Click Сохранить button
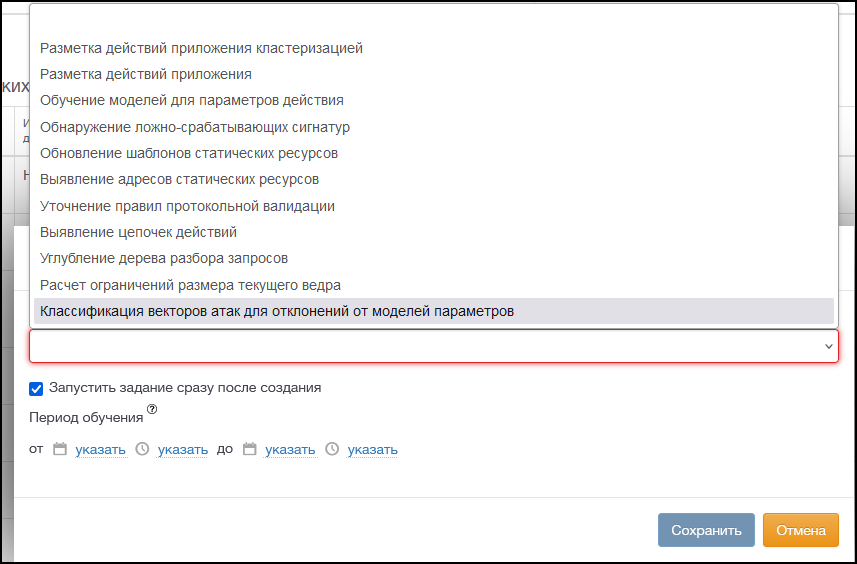This screenshot has height=564, width=857. point(706,530)
